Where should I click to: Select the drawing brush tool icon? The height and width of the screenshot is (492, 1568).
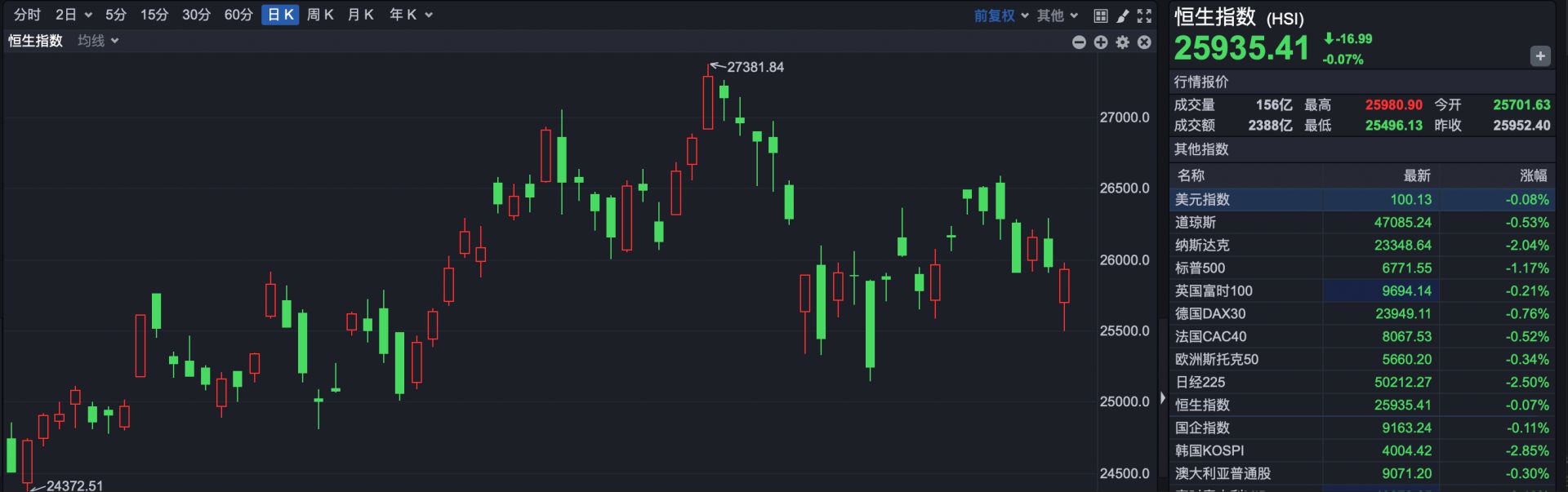[x=1123, y=16]
